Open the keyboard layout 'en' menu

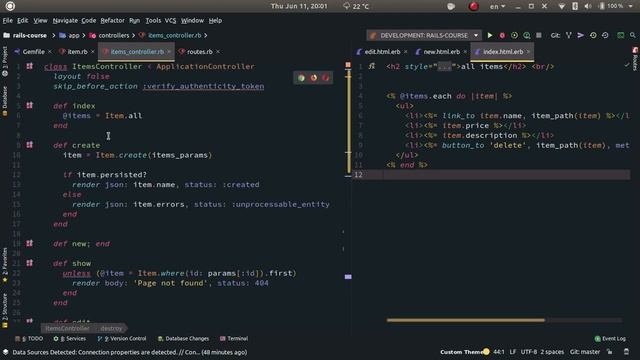click(x=497, y=6)
